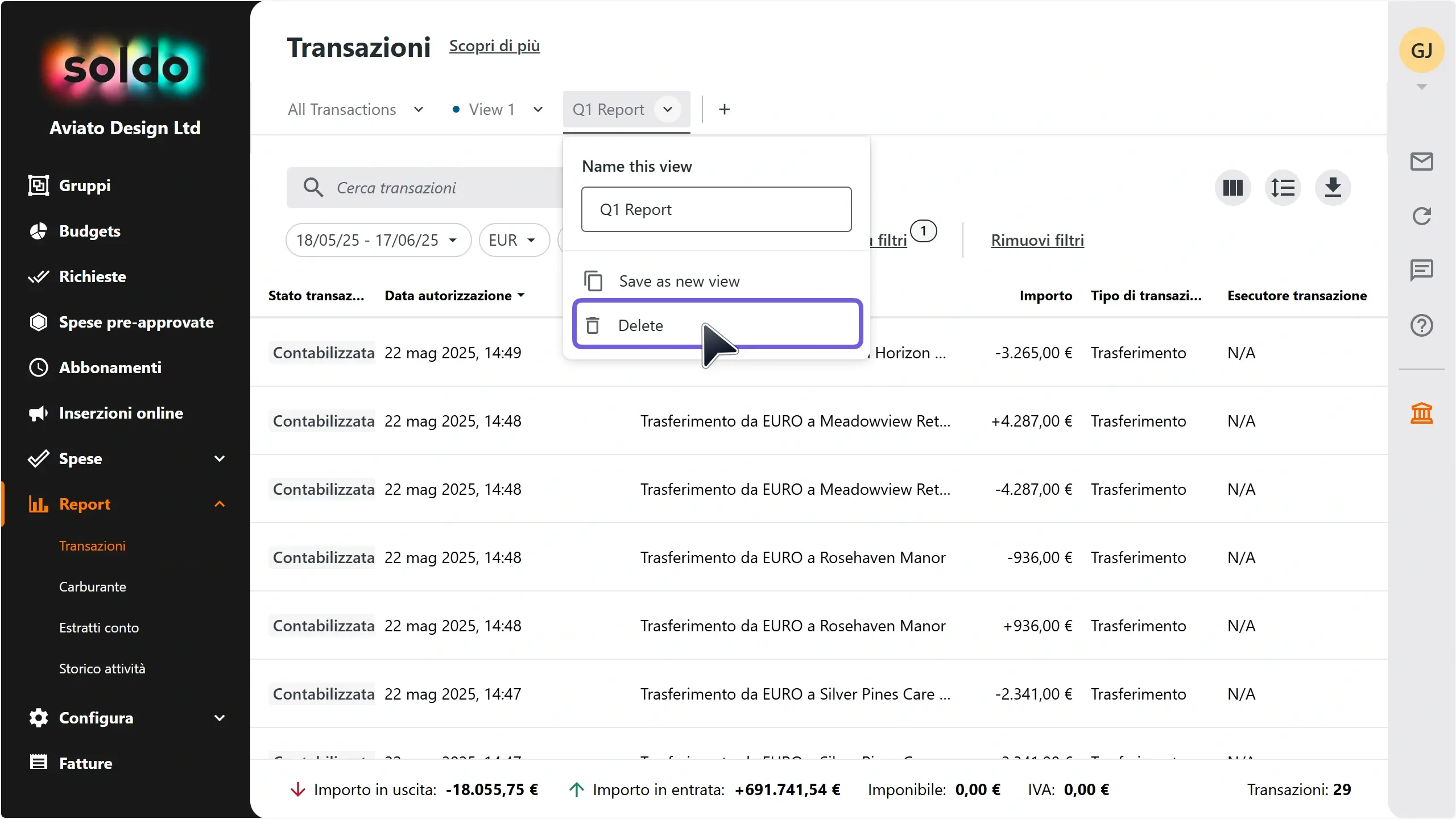
Task: Click the view name field Q1 Report
Action: [x=716, y=209]
